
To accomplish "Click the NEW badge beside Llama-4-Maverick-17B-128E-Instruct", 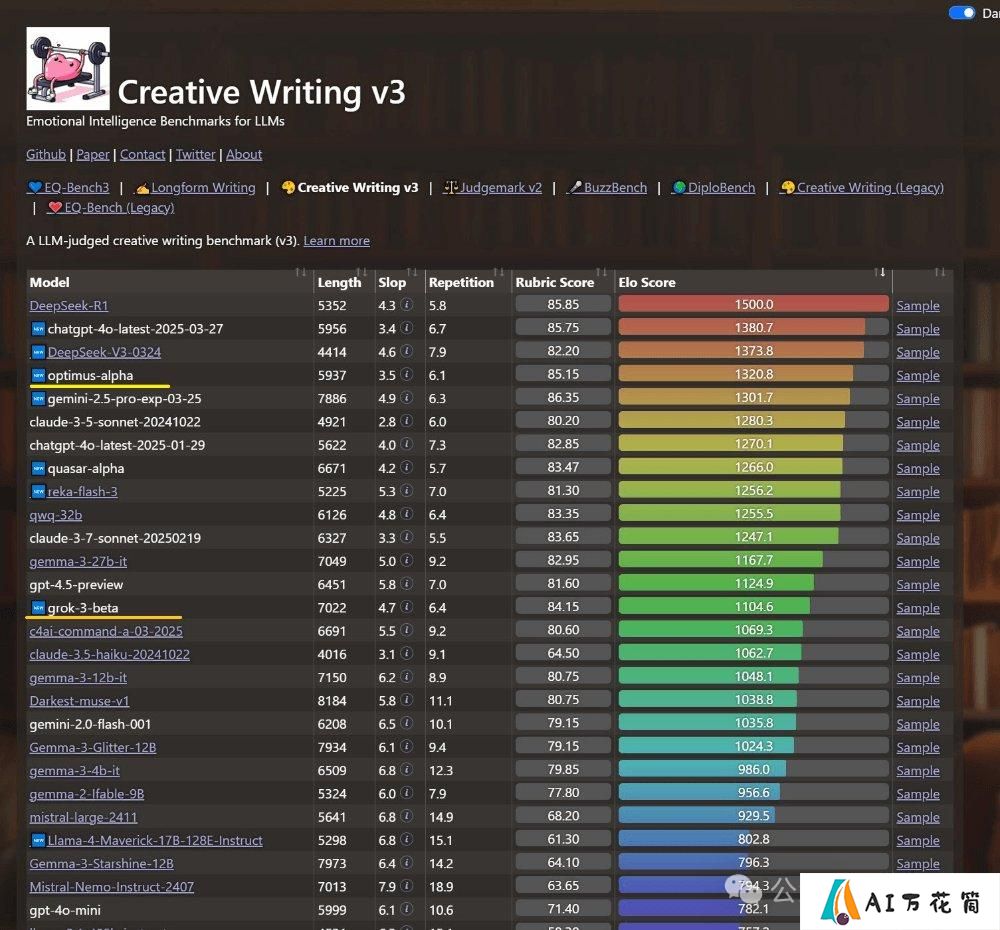I will (38, 840).
